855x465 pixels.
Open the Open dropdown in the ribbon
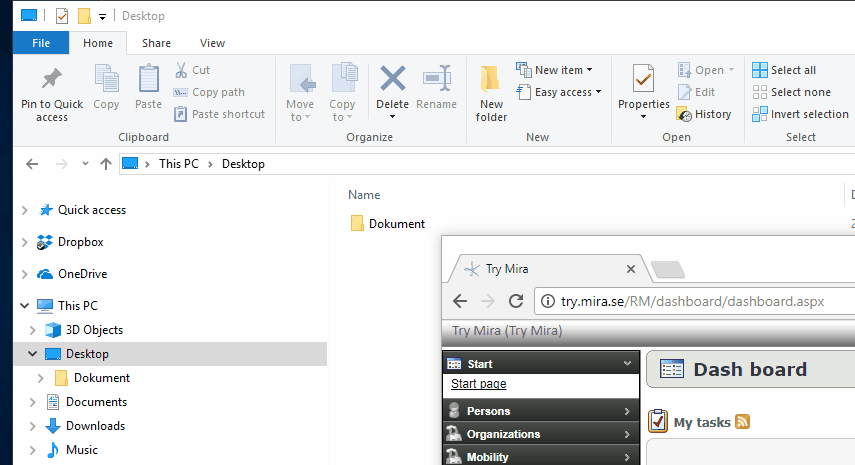pos(706,70)
